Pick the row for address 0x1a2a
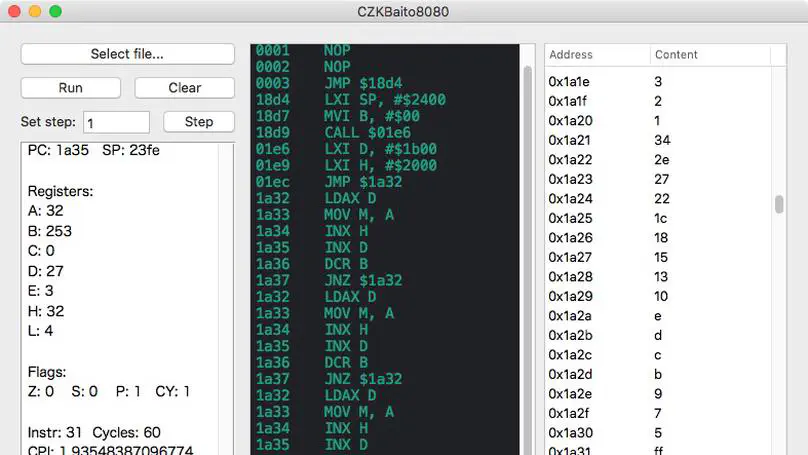This screenshot has height=455, width=808. tap(660, 316)
